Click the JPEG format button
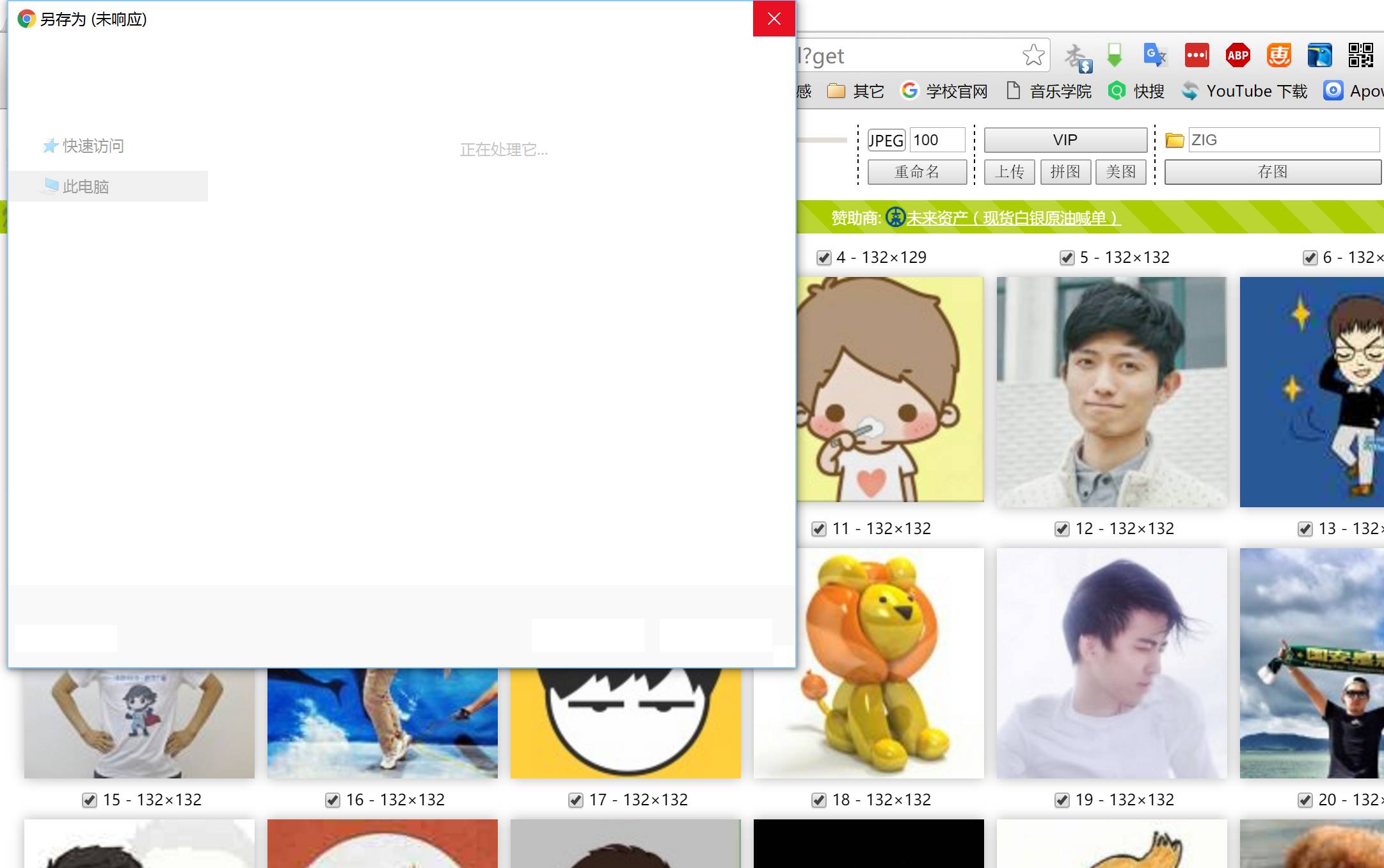The image size is (1384, 868). [x=886, y=140]
